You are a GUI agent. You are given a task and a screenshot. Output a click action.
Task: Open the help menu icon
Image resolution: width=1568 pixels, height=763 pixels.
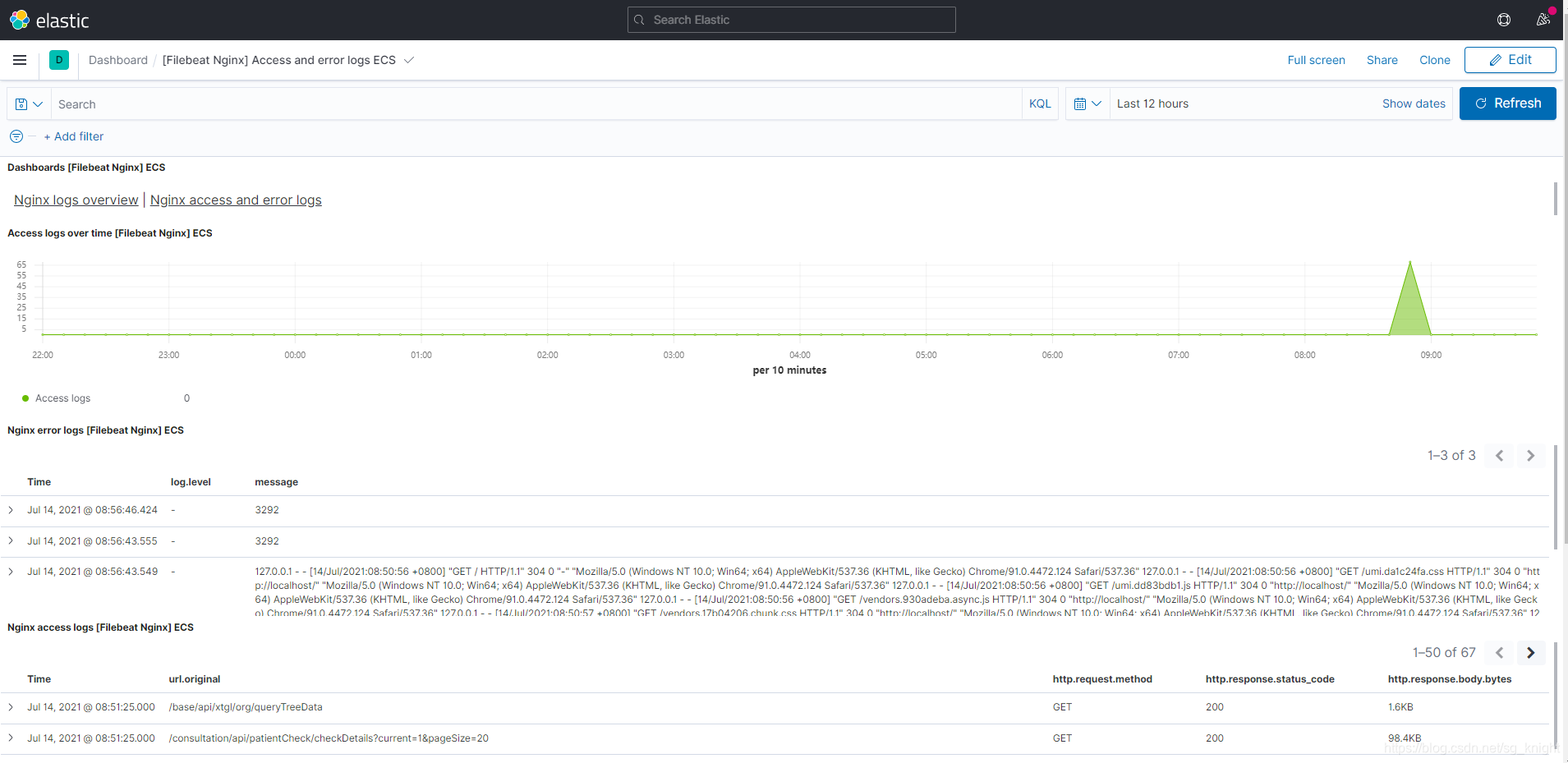(x=1504, y=20)
